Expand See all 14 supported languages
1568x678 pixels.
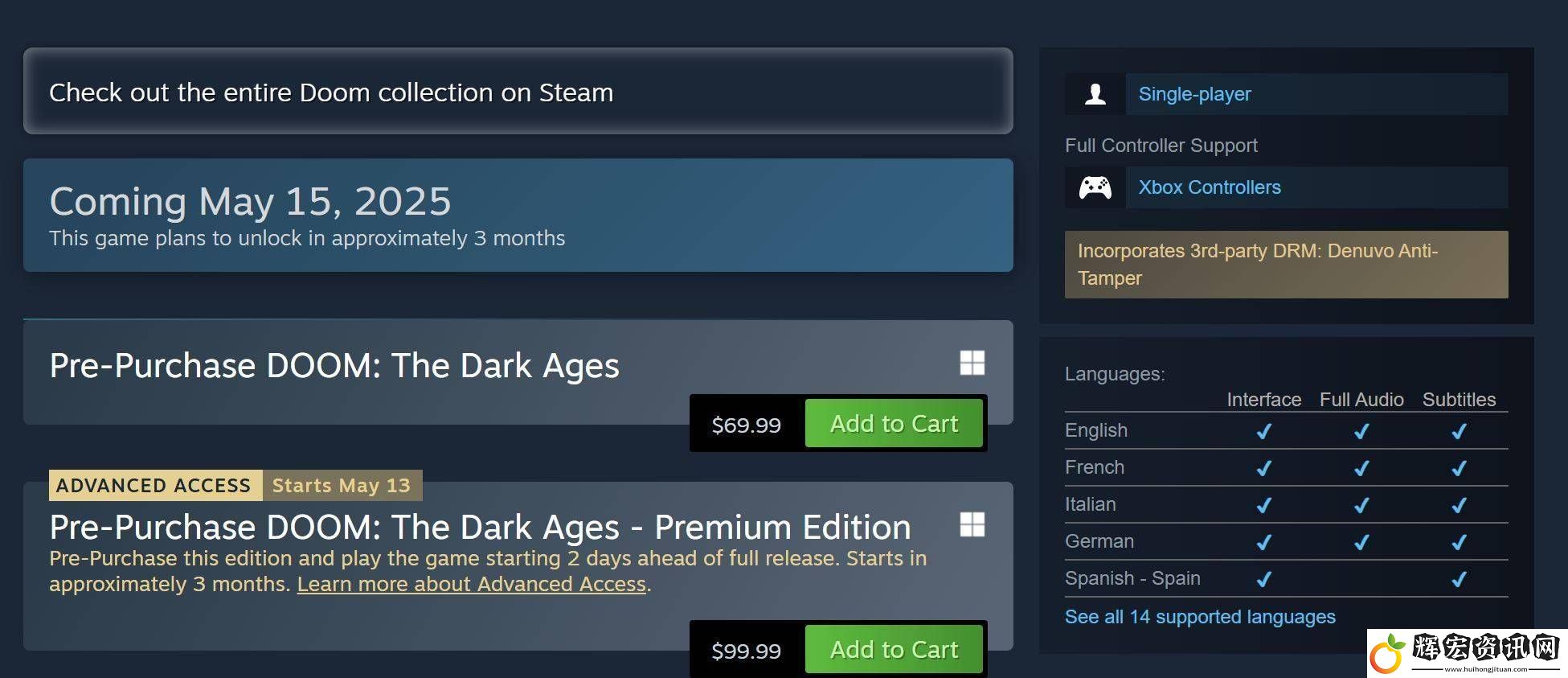pos(1200,617)
